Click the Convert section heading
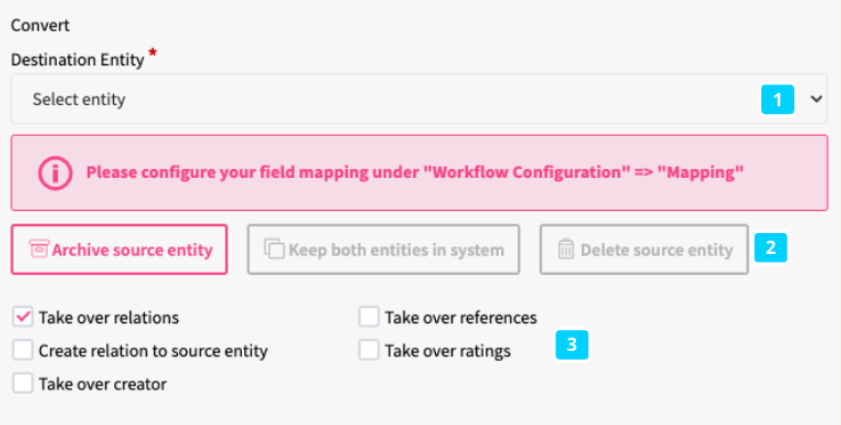The image size is (841, 425). click(40, 25)
